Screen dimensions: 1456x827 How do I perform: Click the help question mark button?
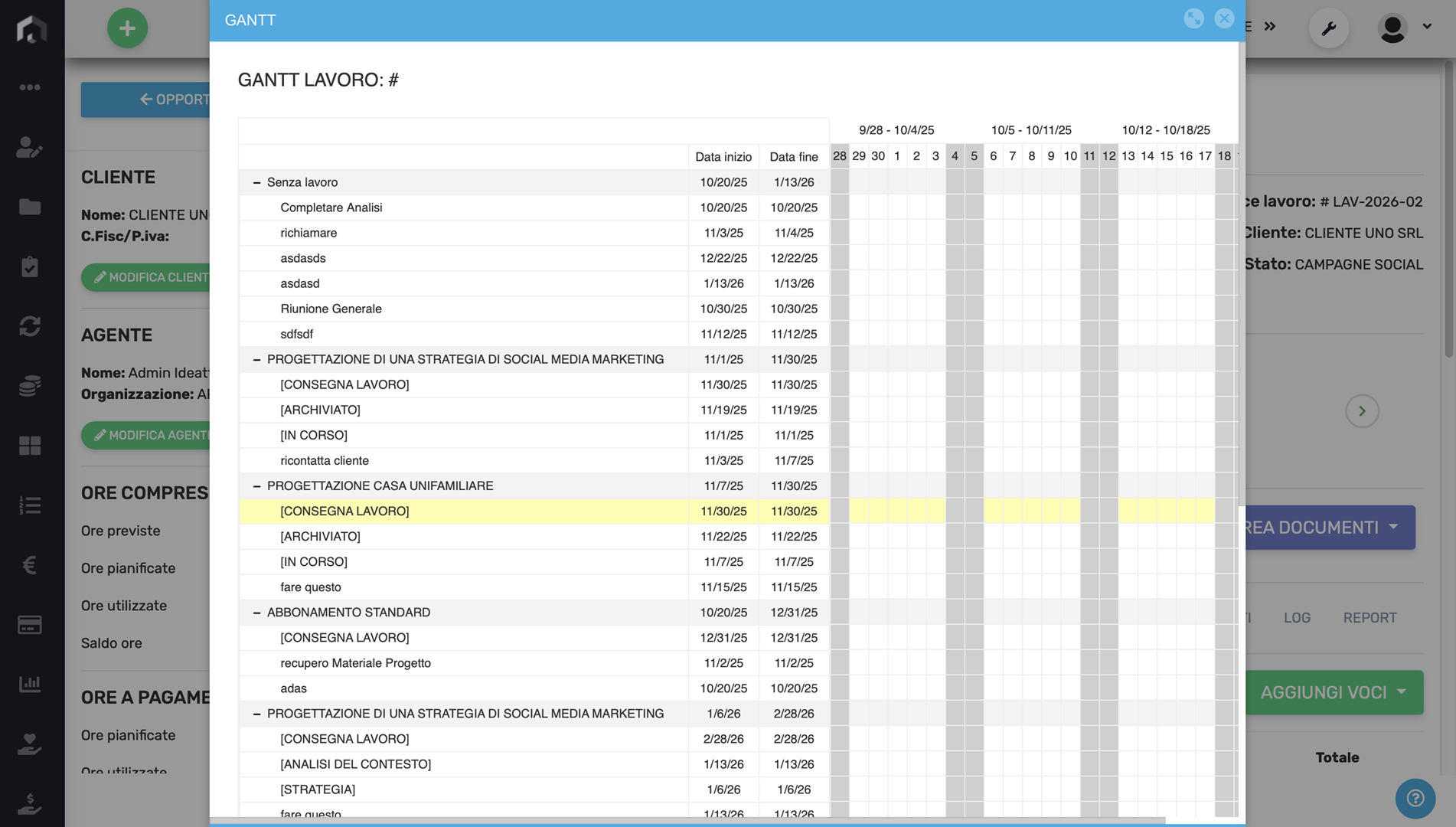click(1415, 798)
